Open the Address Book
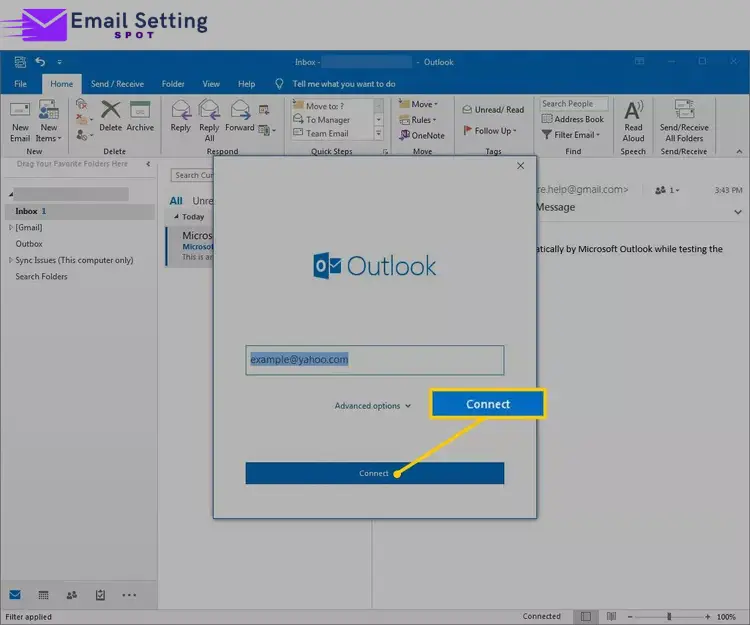 [x=573, y=119]
